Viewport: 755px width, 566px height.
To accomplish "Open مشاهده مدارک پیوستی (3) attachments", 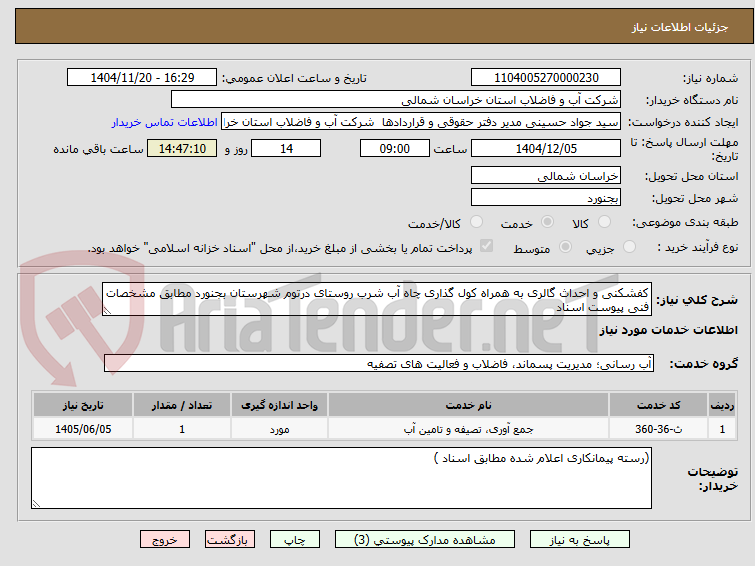I will (x=425, y=540).
